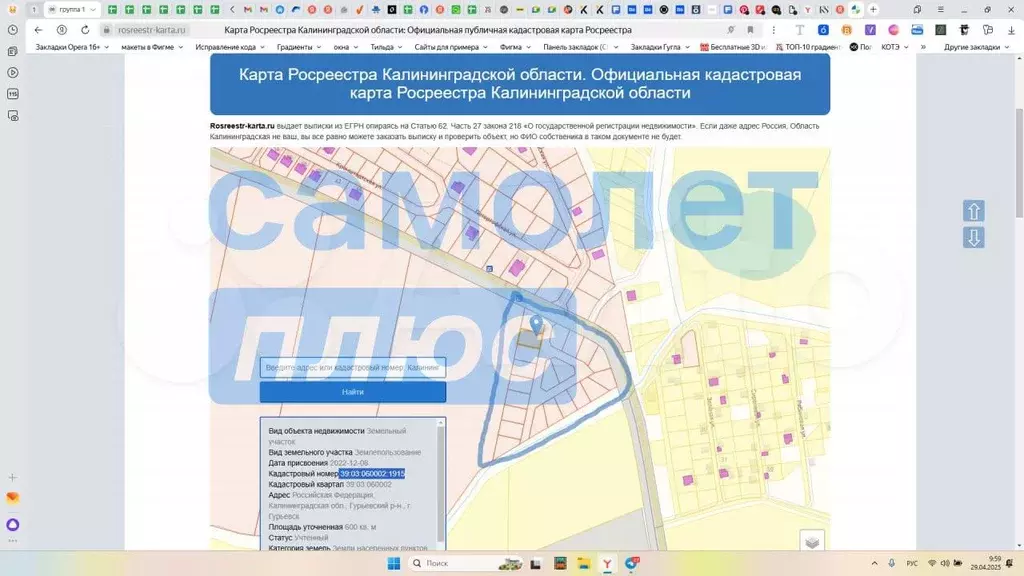Viewport: 1024px width, 576px height.
Task: Open the 'КОТЭ' bookmarks folder
Action: tap(895, 47)
